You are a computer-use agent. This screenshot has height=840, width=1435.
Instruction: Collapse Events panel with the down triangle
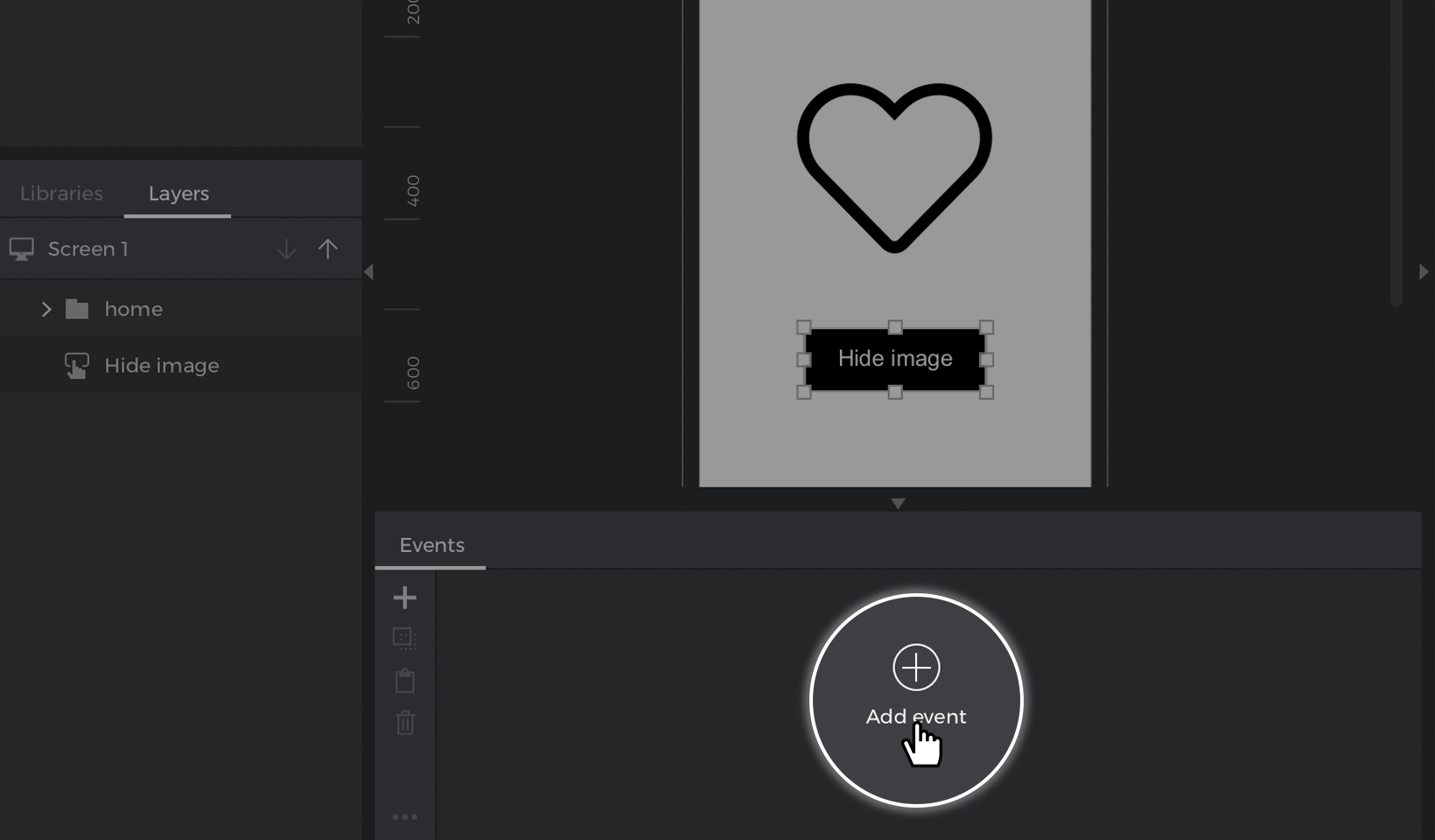(898, 504)
